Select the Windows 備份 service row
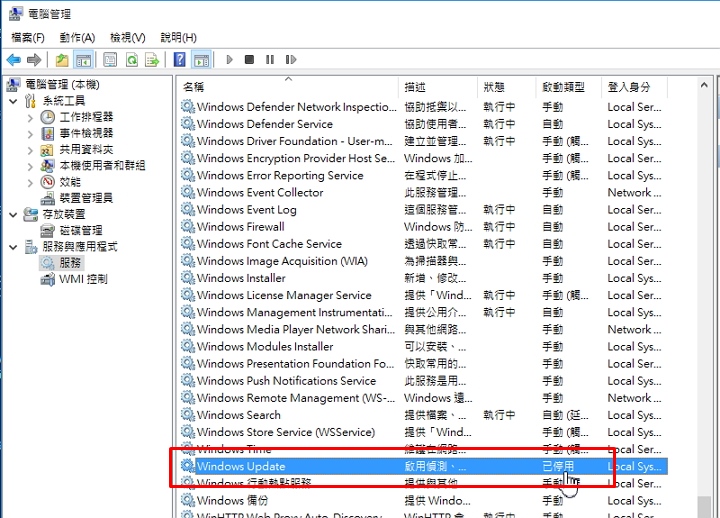 point(423,501)
